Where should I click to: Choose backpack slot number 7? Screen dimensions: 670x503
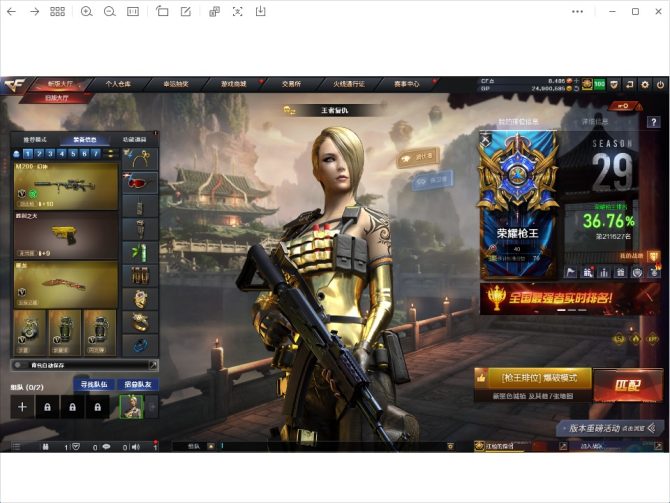[96, 153]
